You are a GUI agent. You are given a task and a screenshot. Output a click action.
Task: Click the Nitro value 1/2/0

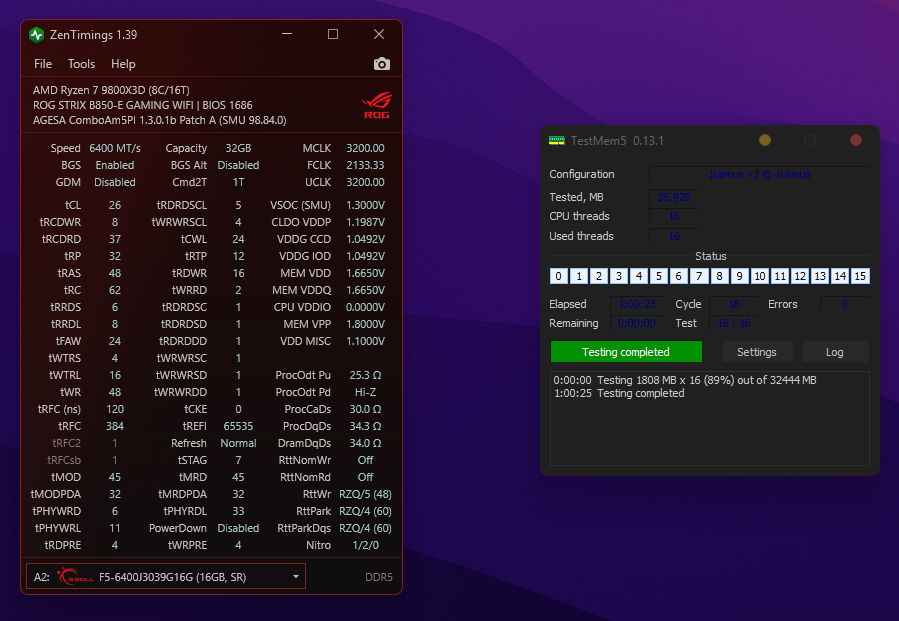tap(365, 545)
